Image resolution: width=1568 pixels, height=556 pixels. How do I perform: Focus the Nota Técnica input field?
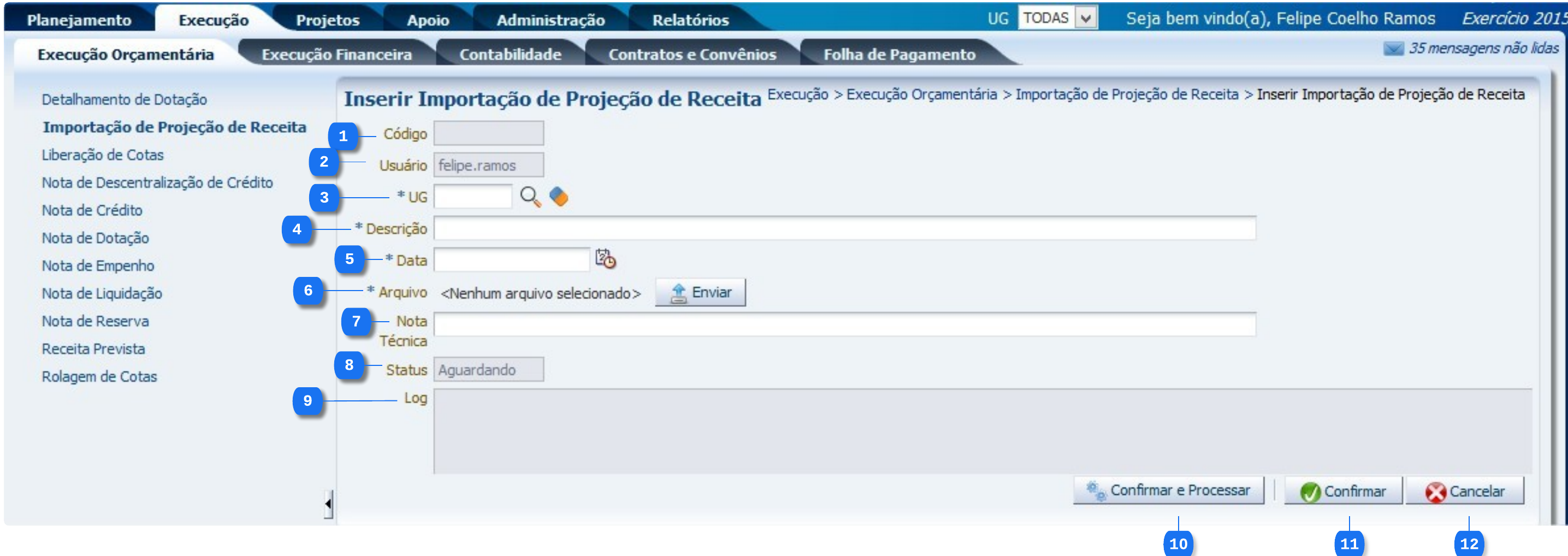(x=844, y=324)
